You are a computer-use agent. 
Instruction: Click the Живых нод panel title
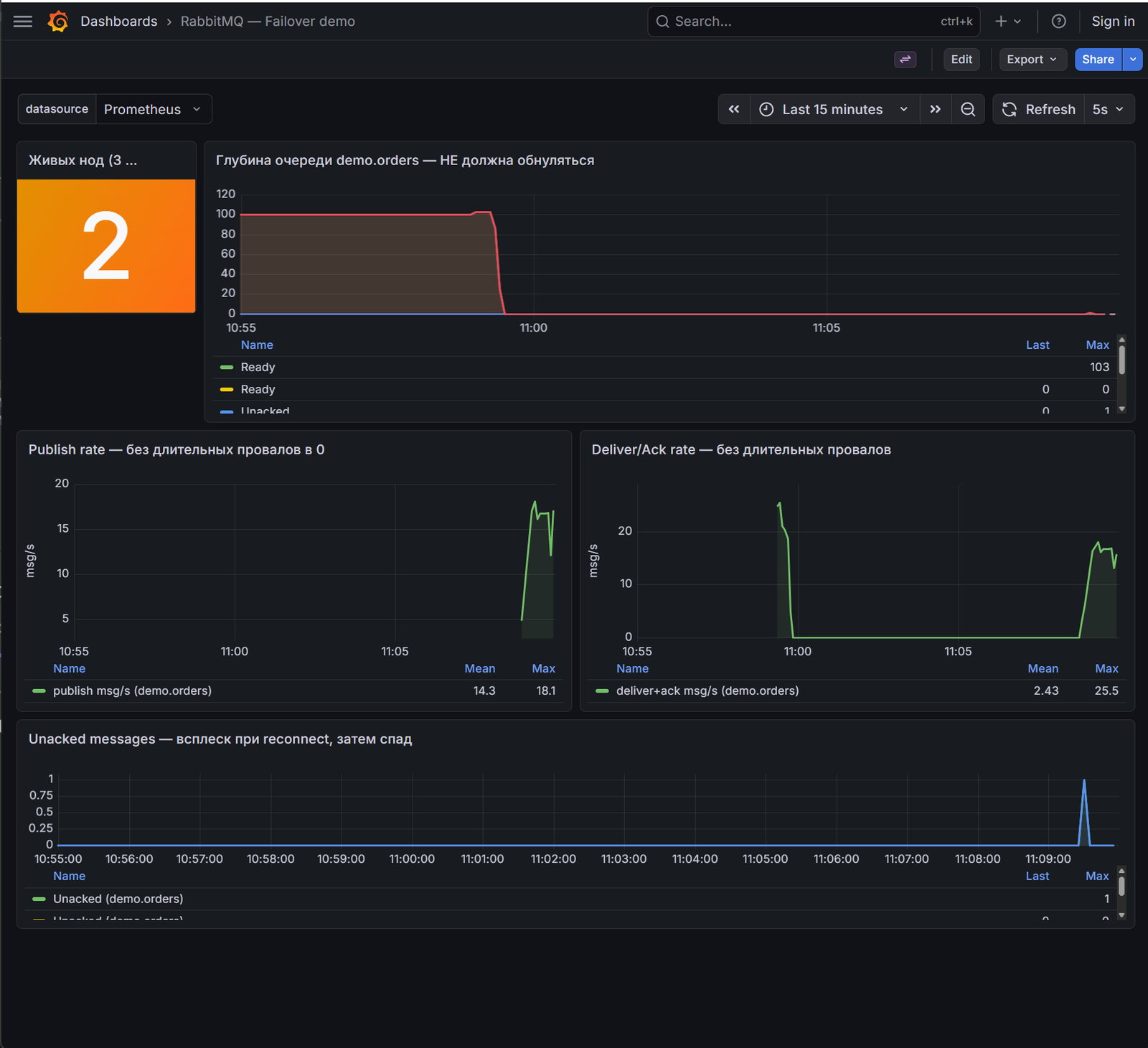tap(83, 160)
